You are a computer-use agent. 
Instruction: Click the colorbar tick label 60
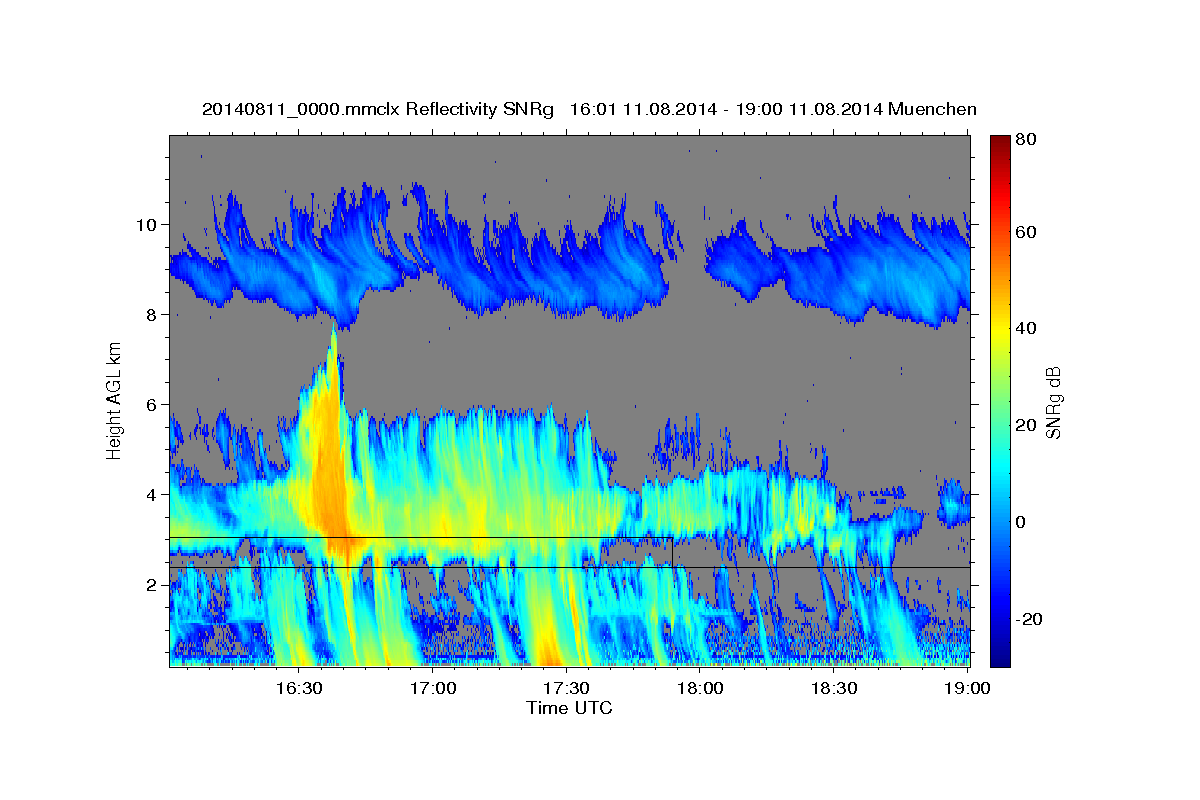(x=1025, y=232)
